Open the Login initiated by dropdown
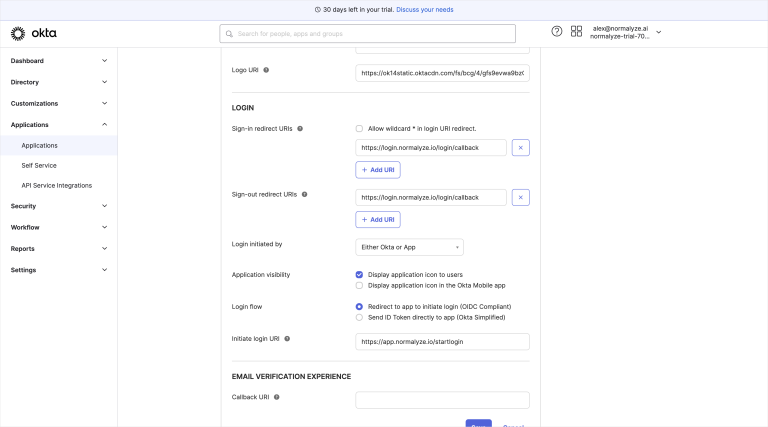The height and width of the screenshot is (427, 768). click(409, 247)
